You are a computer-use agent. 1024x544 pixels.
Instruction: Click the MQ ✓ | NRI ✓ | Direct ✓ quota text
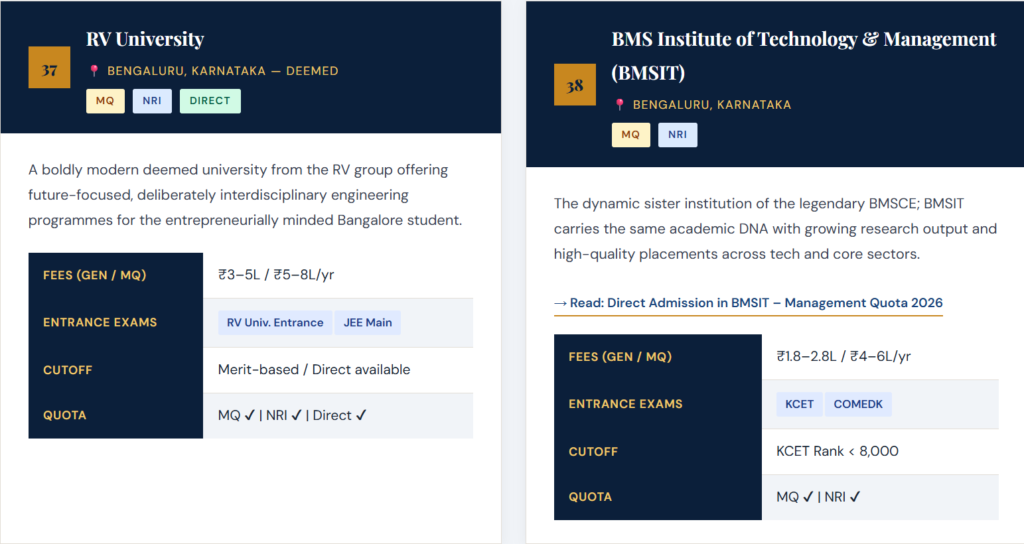tap(292, 415)
